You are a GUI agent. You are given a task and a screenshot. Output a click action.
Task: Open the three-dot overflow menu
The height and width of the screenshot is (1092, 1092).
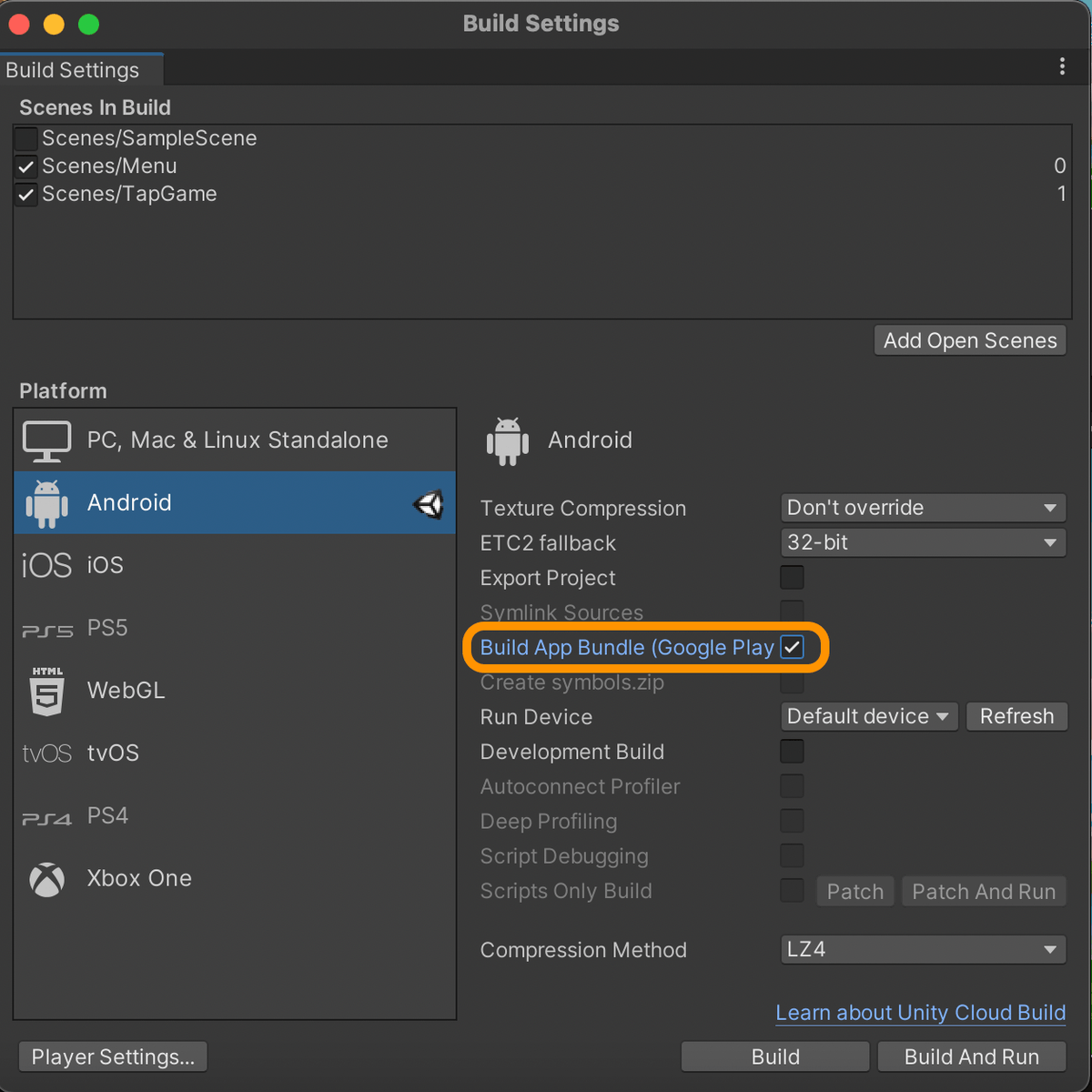[x=1061, y=66]
